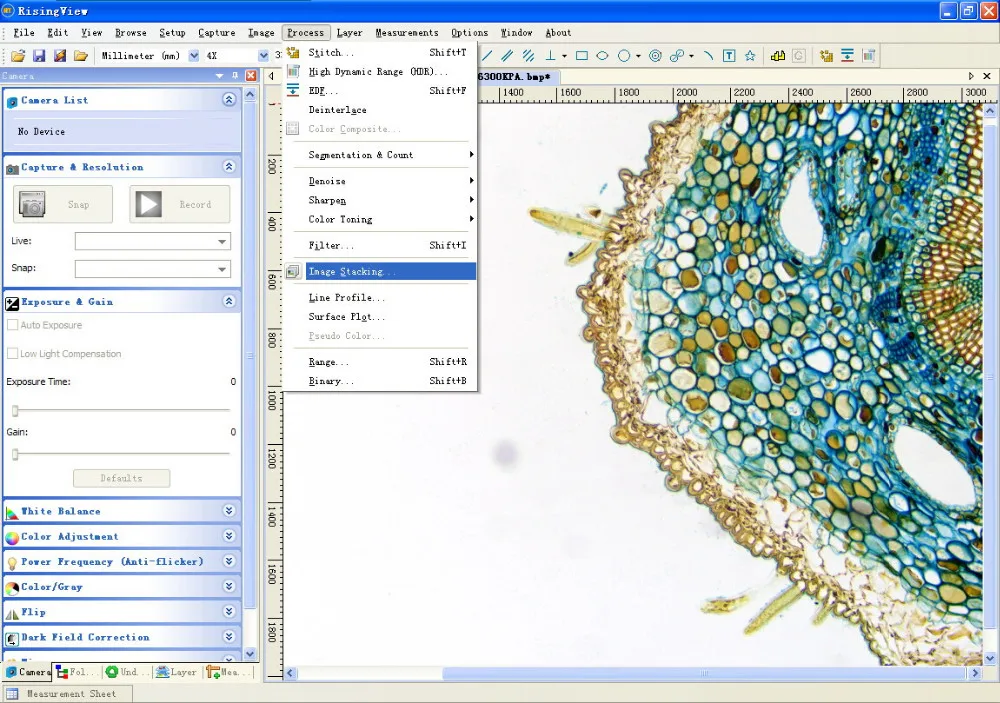Enable the Auto Exposure checkbox
The image size is (1000, 703).
[13, 326]
